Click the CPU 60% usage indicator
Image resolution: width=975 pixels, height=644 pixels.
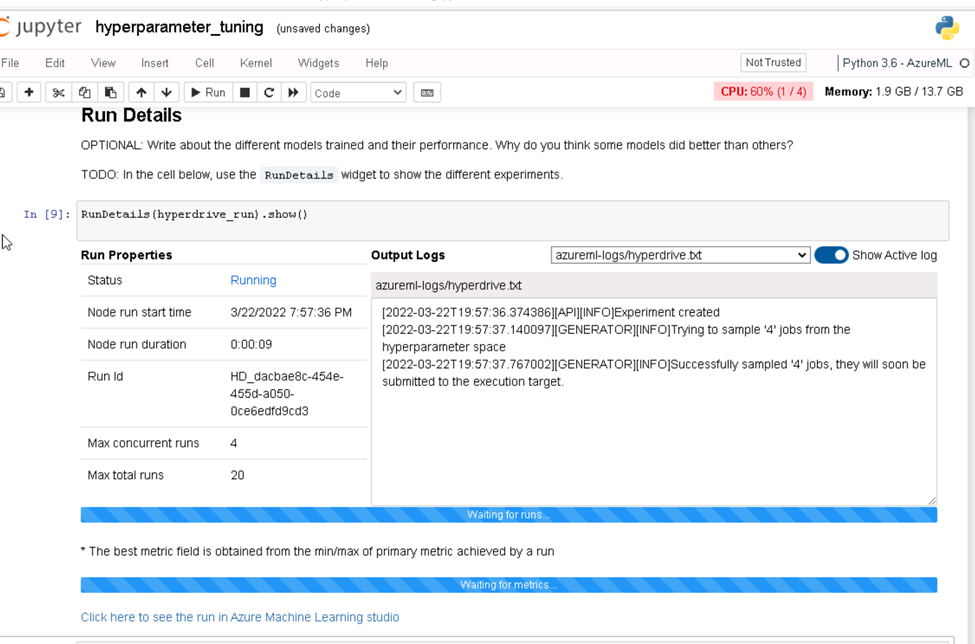coord(763,92)
